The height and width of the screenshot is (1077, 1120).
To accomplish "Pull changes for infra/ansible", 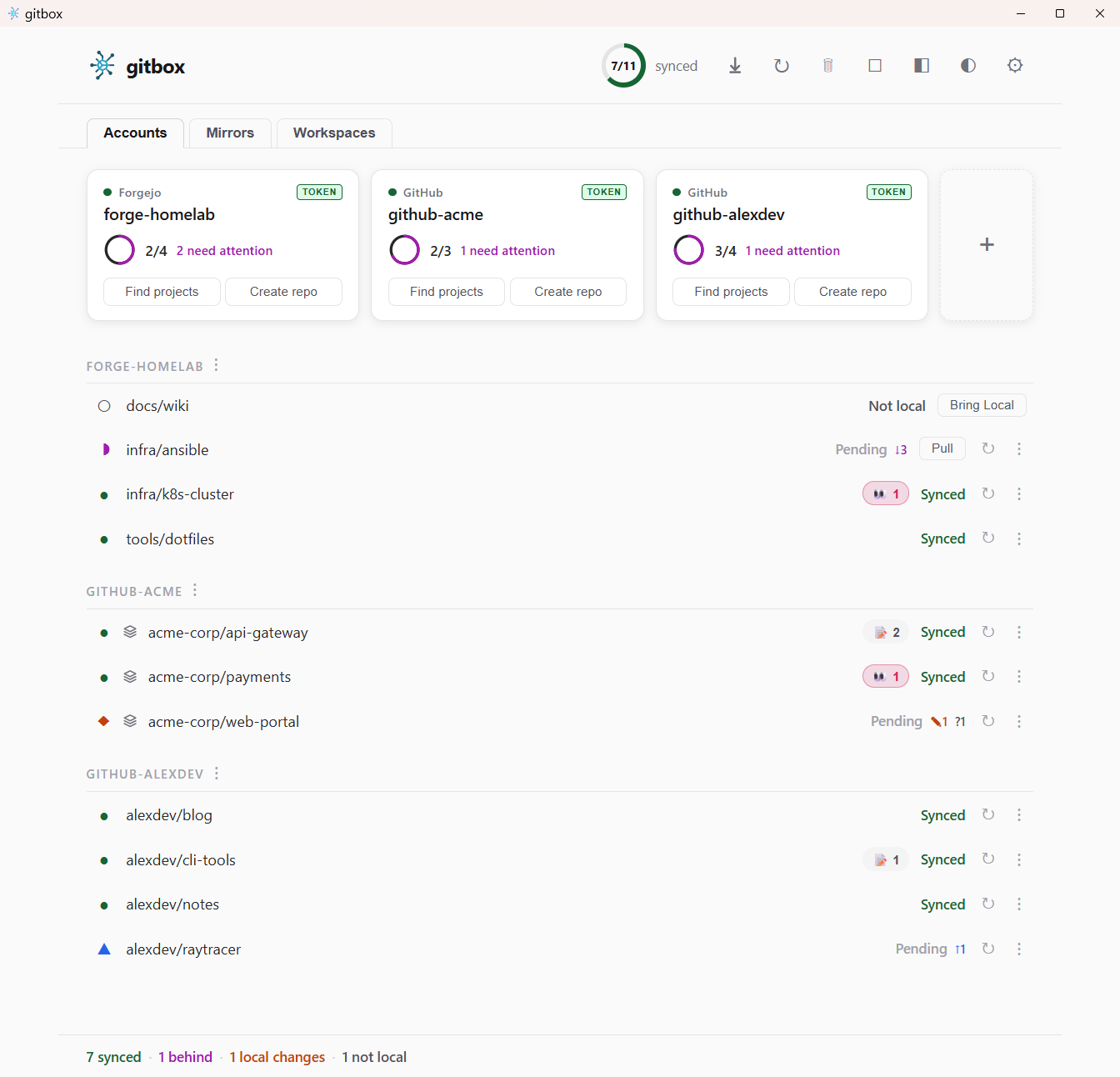I will 942,448.
